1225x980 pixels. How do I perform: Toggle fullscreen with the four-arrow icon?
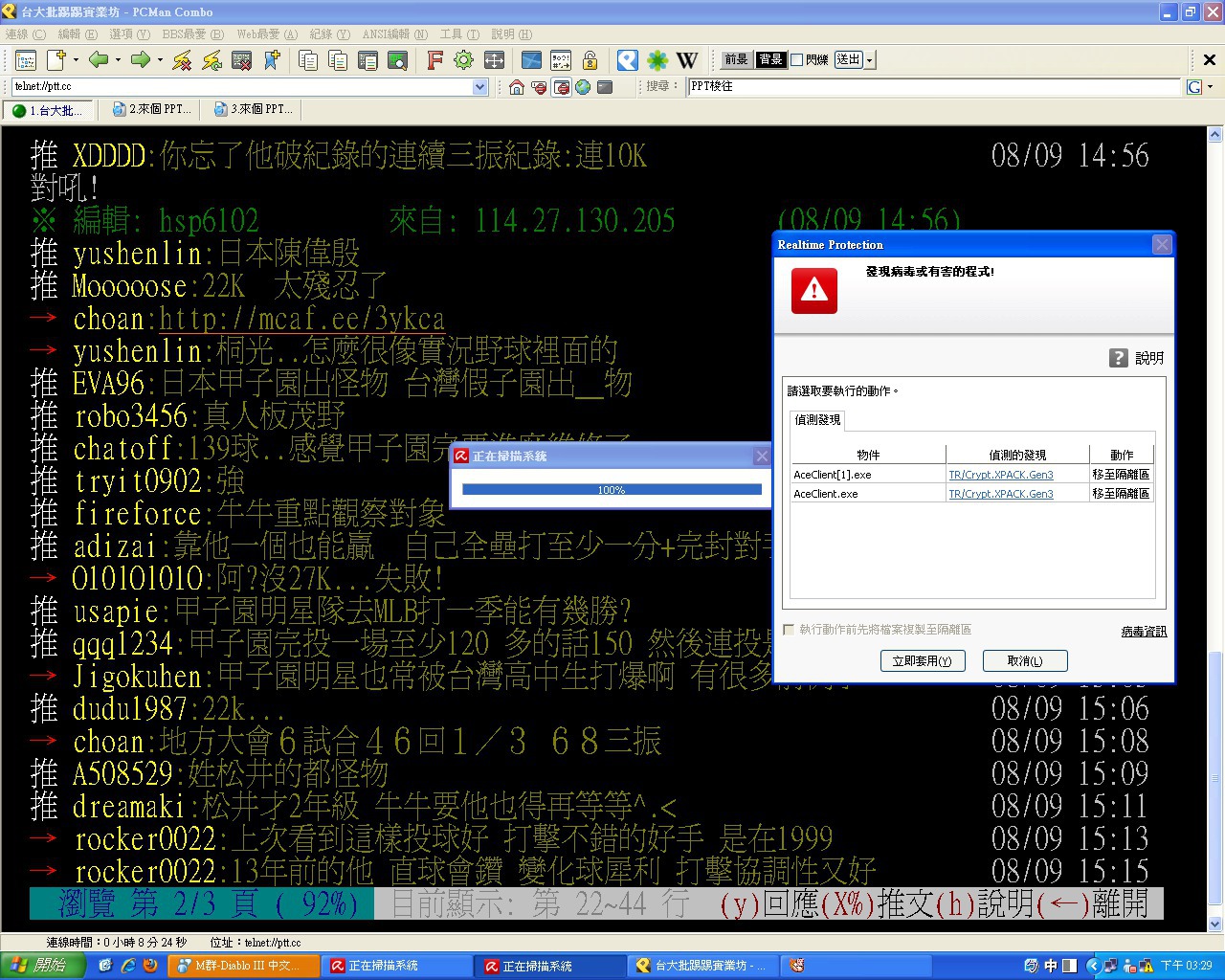pyautogui.click(x=494, y=60)
